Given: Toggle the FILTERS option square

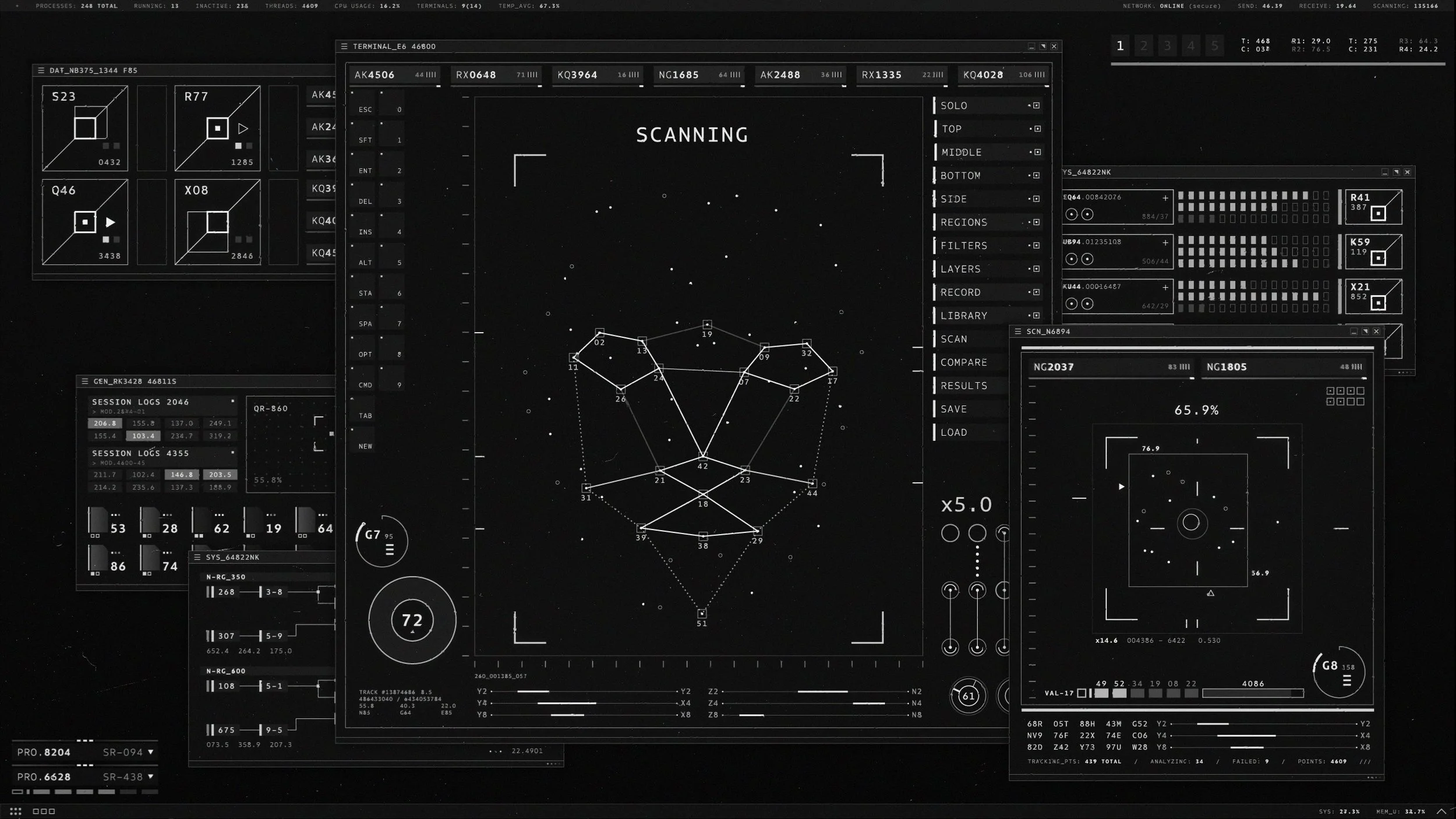Looking at the screenshot, I should pyautogui.click(x=1037, y=246).
